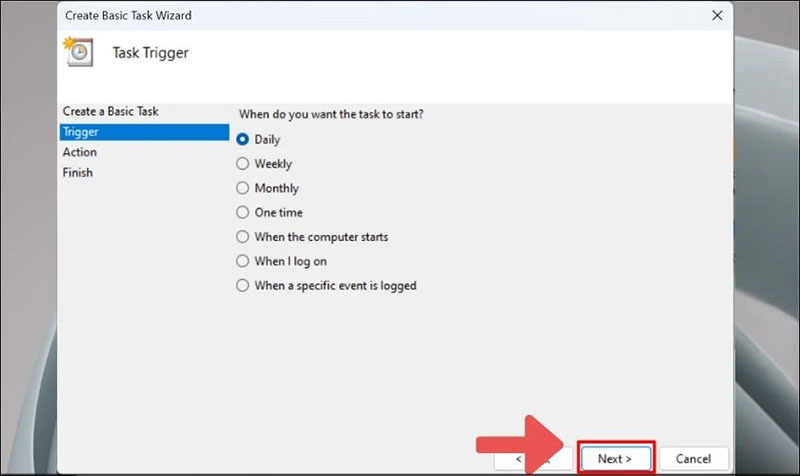Jump to the Finish step
Image resolution: width=800 pixels, height=476 pixels.
78,172
